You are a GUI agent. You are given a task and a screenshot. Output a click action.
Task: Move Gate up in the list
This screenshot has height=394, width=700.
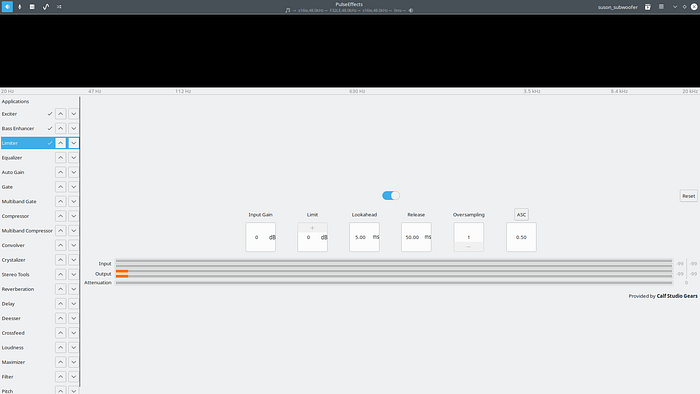[x=61, y=187]
